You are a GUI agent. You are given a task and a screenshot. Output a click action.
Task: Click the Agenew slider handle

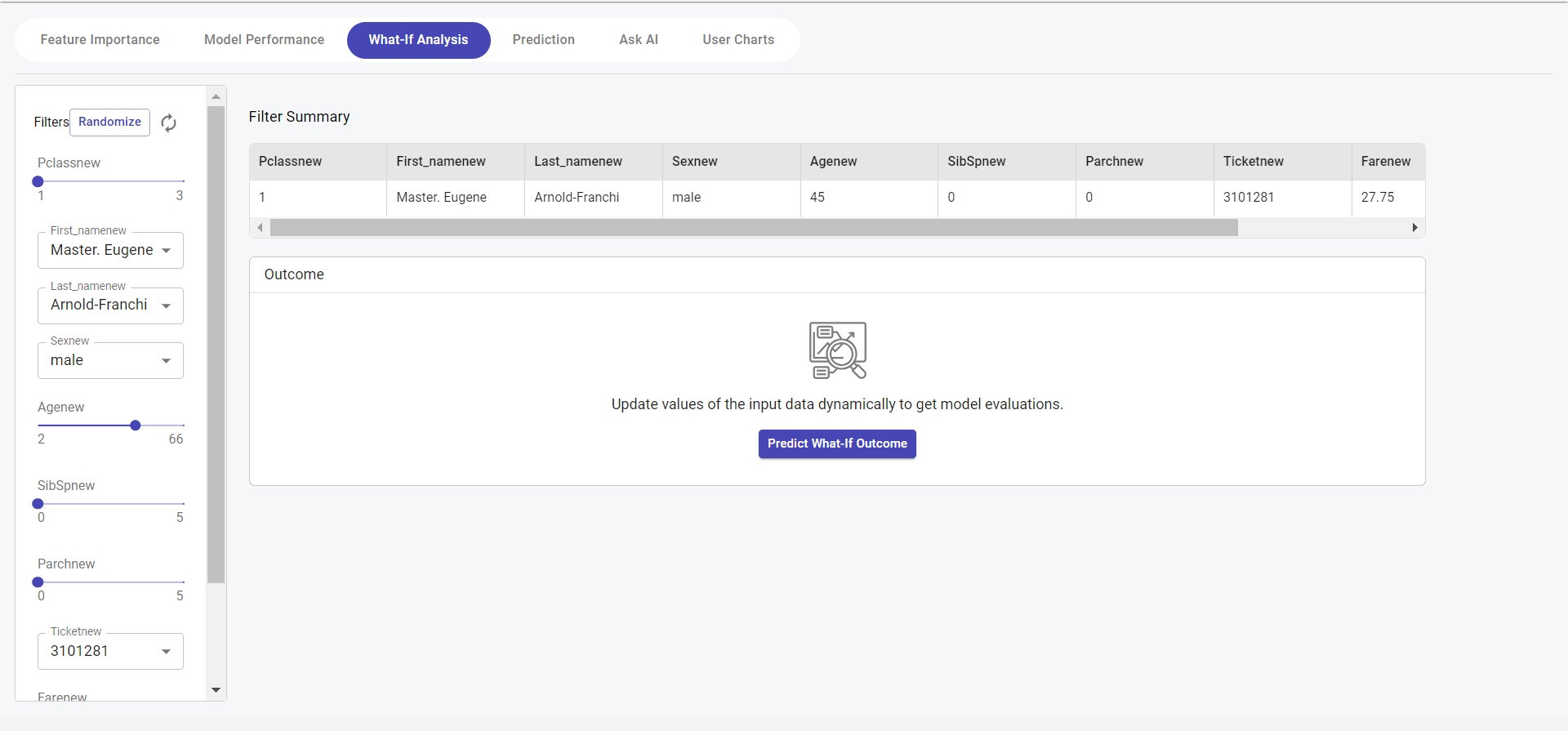click(x=136, y=426)
